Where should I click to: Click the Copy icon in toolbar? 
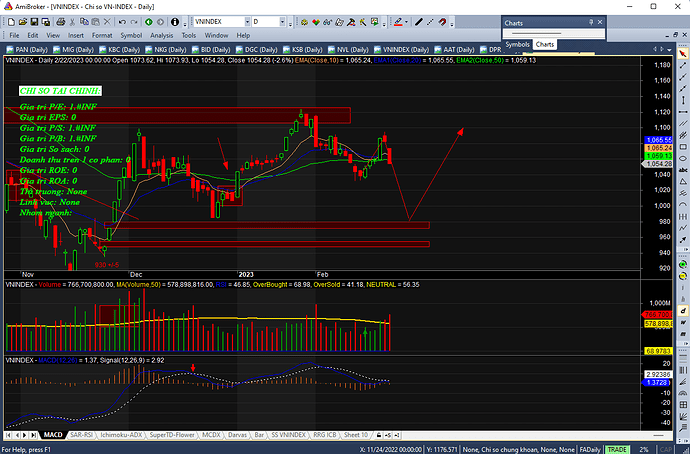tap(84, 22)
